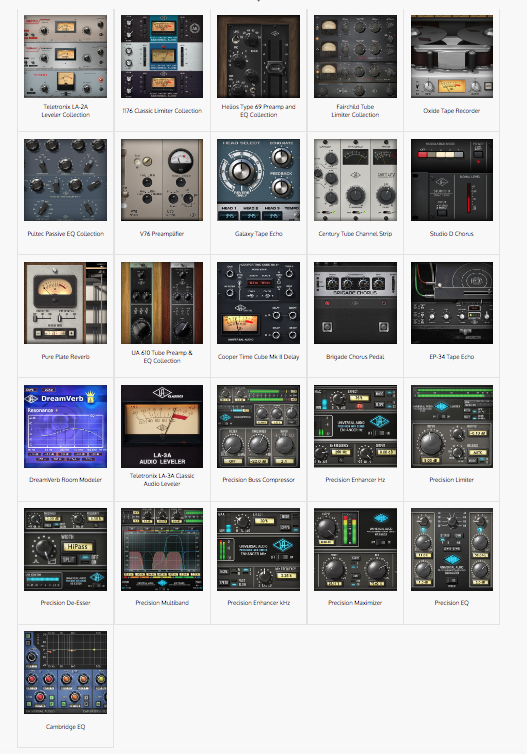This screenshot has width=527, height=754.
Task: Follow the Teletronix LA-3A Classic Audio Leveler link
Action: pyautogui.click(x=162, y=480)
